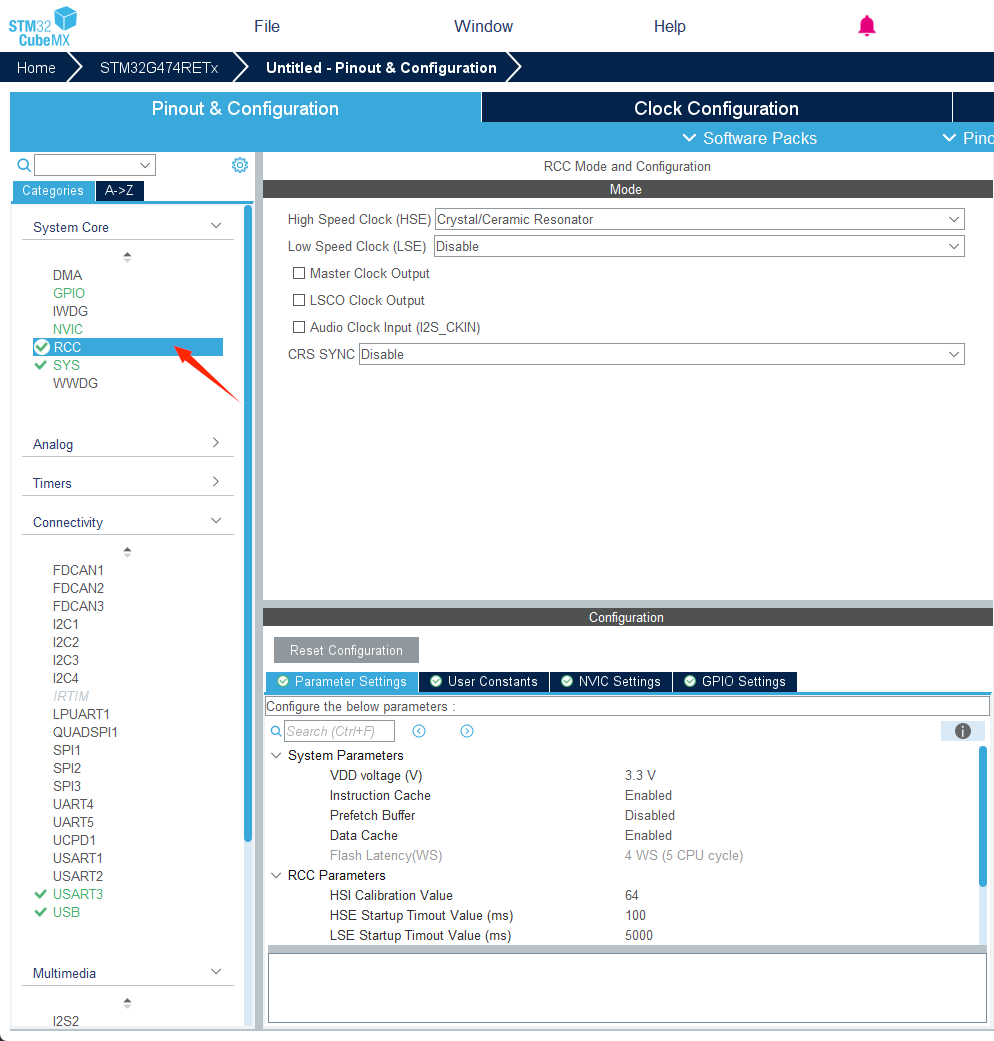The image size is (994, 1041).
Task: Open the Software Packs dropdown
Action: coord(750,138)
